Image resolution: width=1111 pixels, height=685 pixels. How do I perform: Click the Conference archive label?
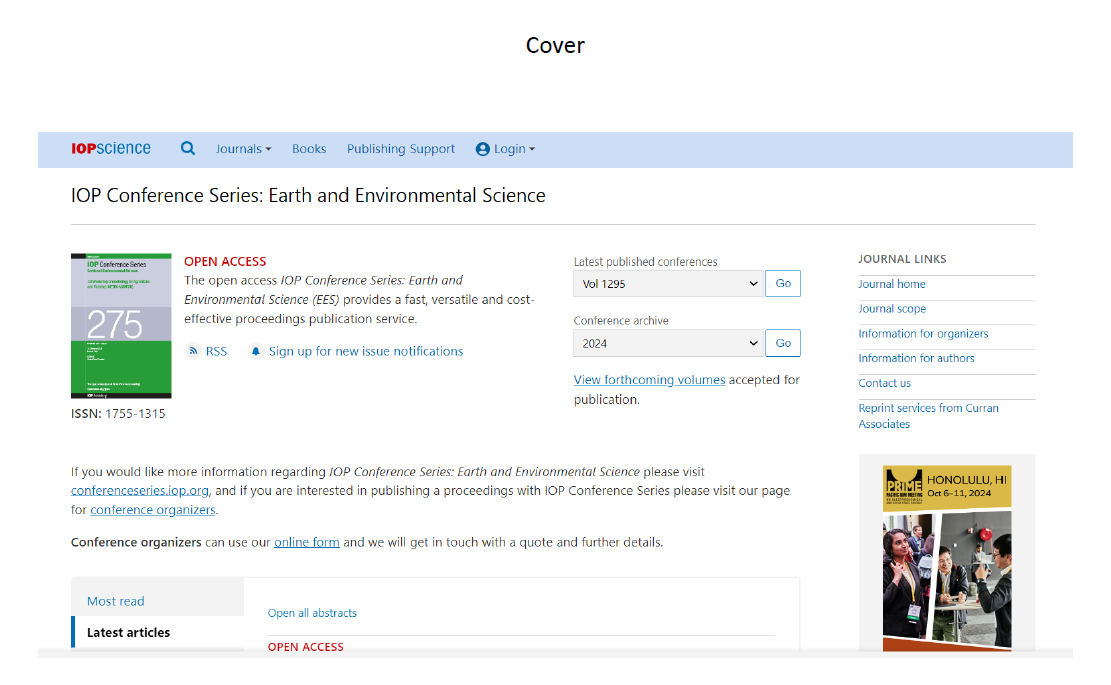(x=621, y=321)
